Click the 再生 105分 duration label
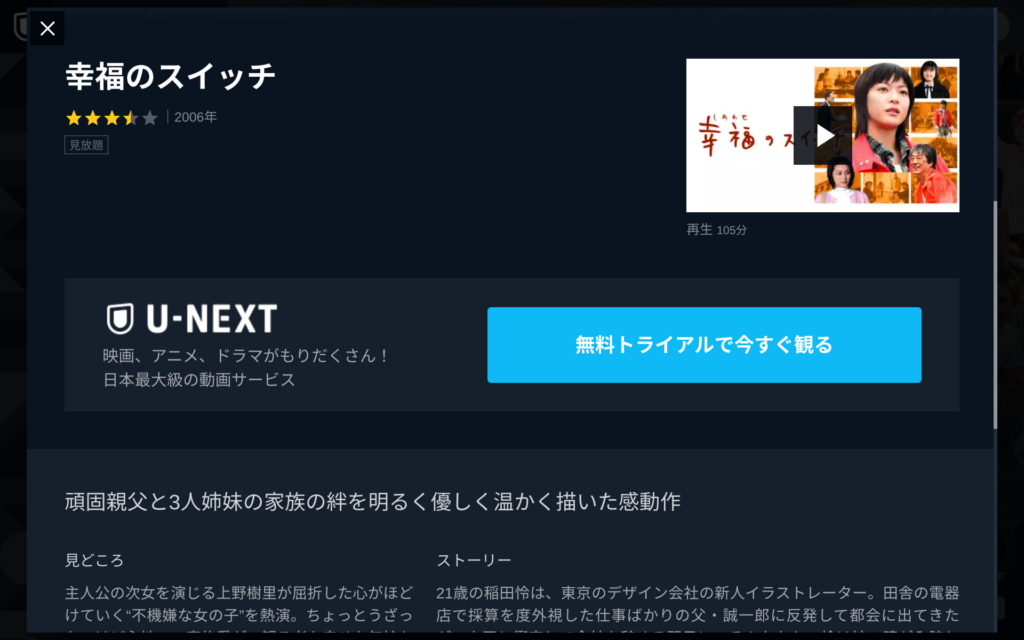The width and height of the screenshot is (1024, 640). pyautogui.click(x=716, y=230)
